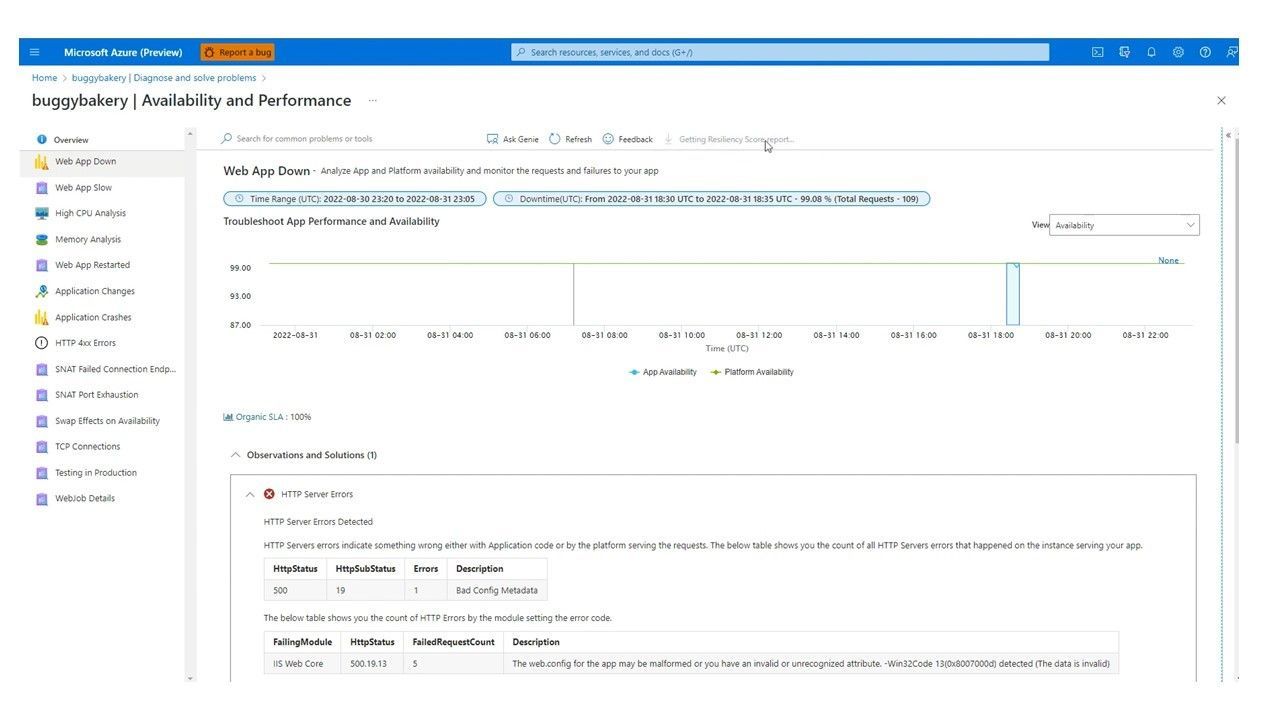Toggle the App Availability legend series
This screenshot has width=1280, height=720.
663,372
